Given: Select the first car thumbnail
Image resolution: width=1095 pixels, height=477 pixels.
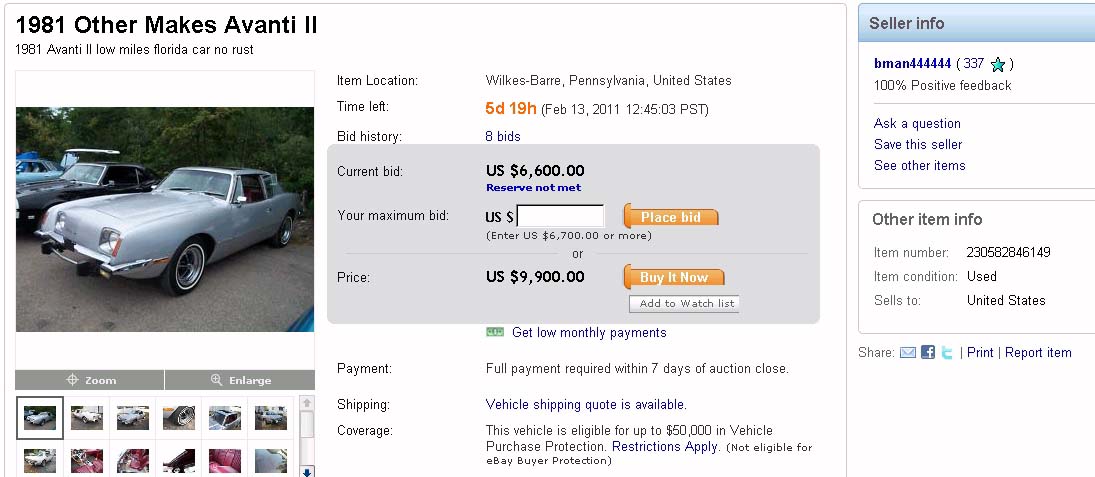Looking at the screenshot, I should pyautogui.click(x=40, y=418).
